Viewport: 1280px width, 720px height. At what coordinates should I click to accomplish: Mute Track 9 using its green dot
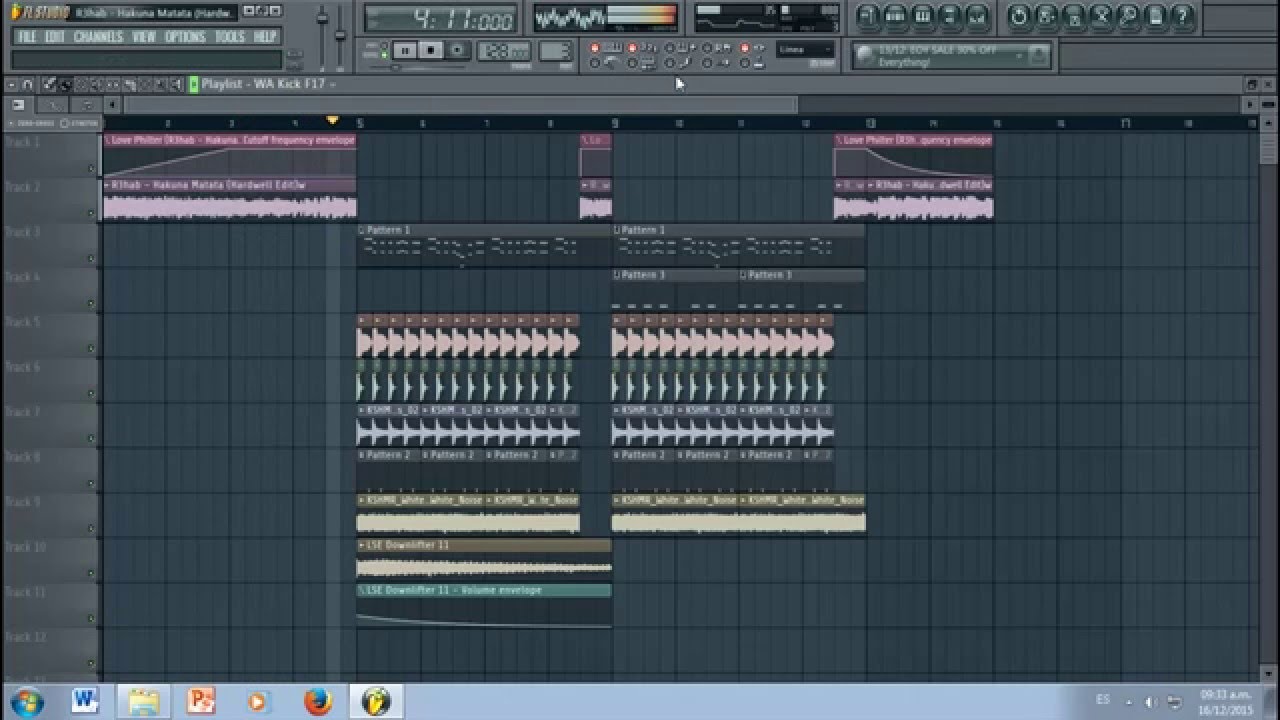tap(91, 528)
